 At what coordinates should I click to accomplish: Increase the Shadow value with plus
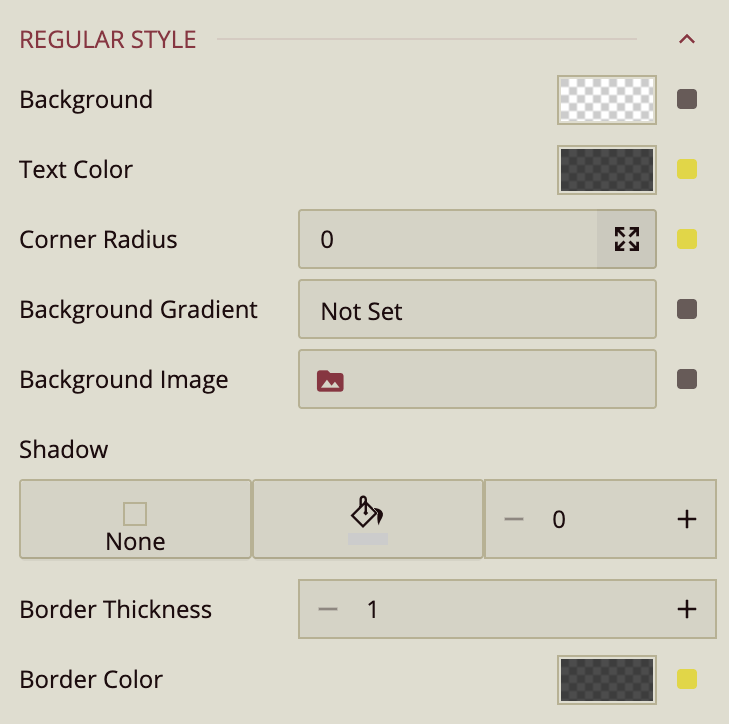tap(687, 519)
